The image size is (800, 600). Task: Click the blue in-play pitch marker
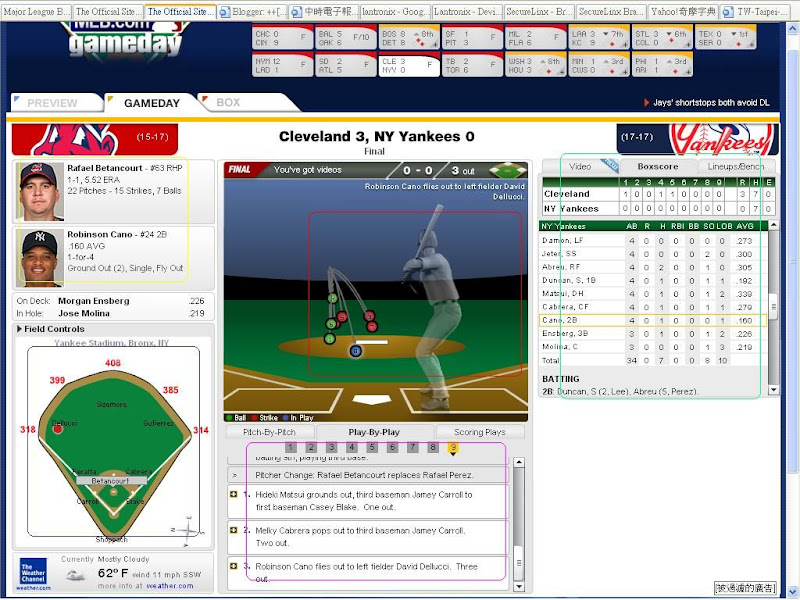(x=356, y=351)
